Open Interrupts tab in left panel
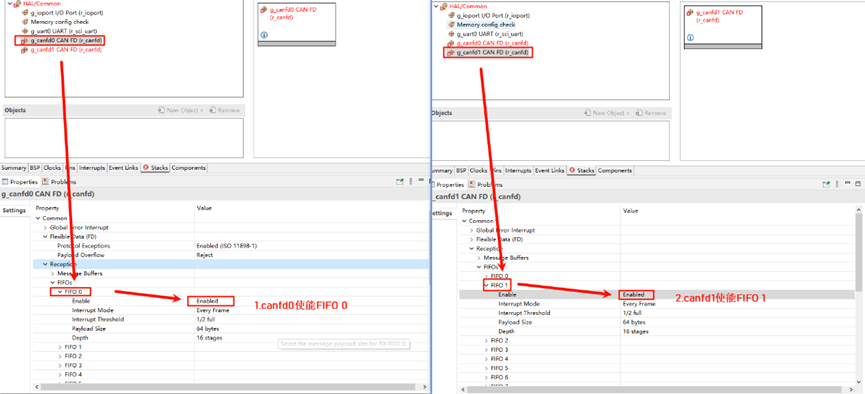This screenshot has width=865, height=394. (x=92, y=168)
